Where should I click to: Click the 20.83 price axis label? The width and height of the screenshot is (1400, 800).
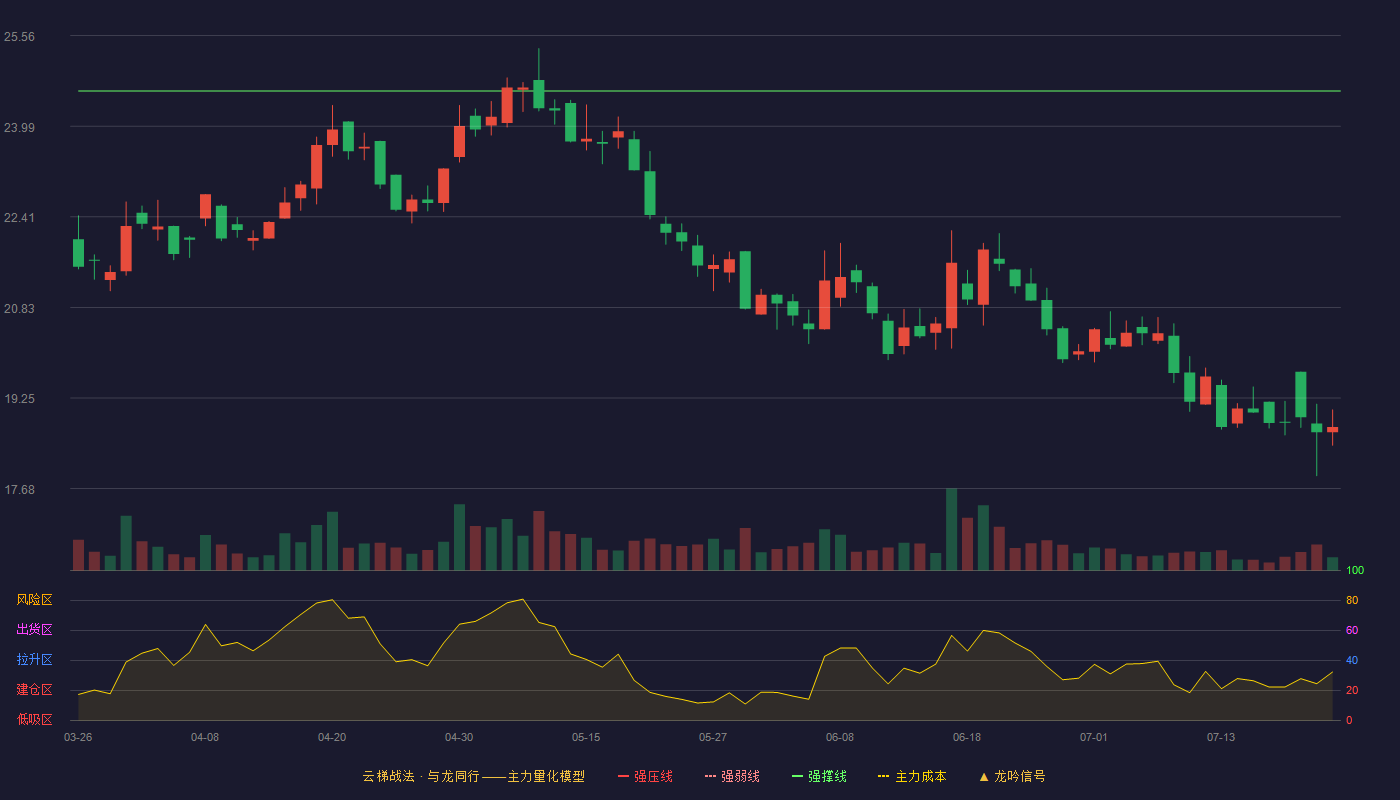[x=19, y=309]
